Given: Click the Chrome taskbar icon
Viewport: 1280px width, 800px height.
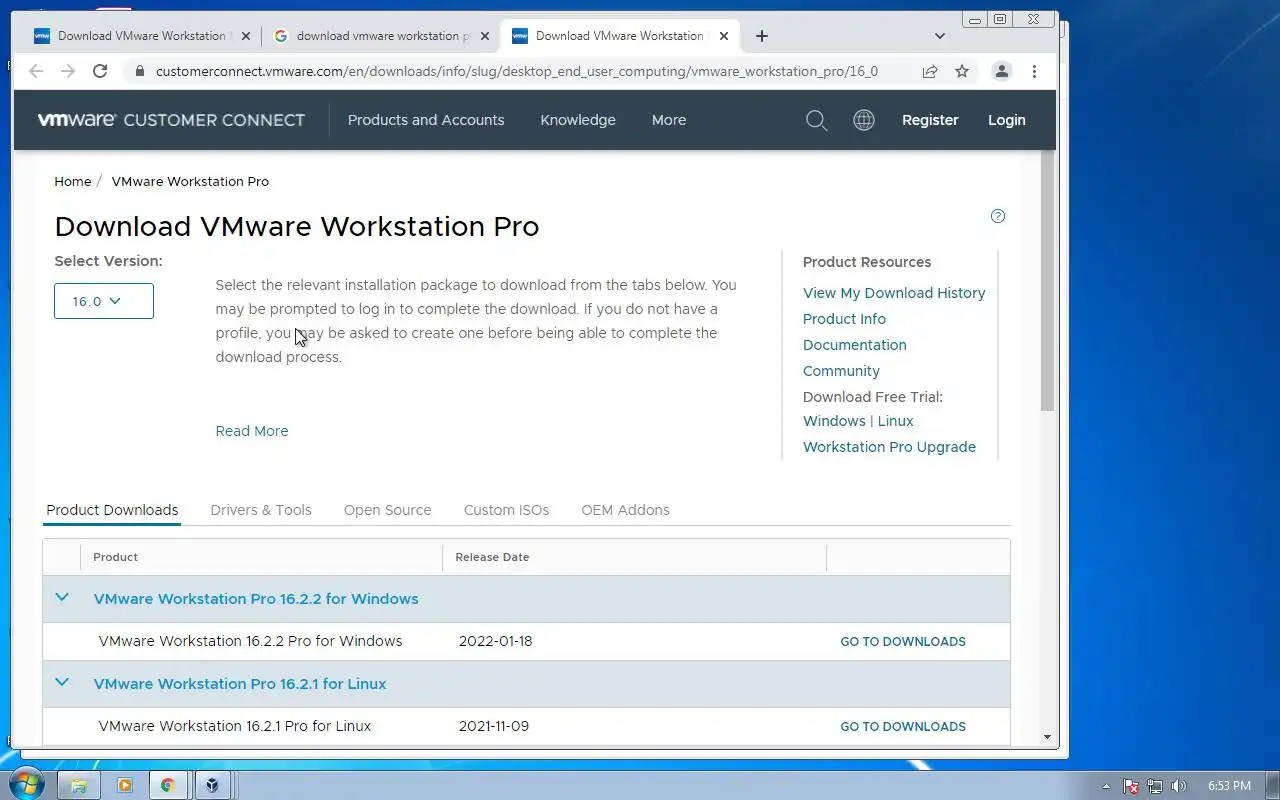Looking at the screenshot, I should click(x=168, y=786).
